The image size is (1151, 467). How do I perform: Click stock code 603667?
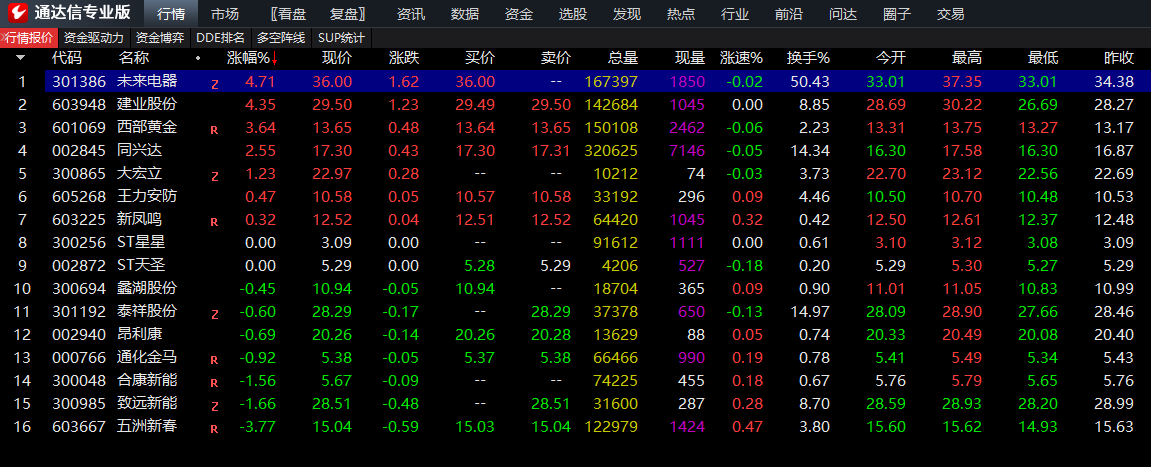(79, 426)
